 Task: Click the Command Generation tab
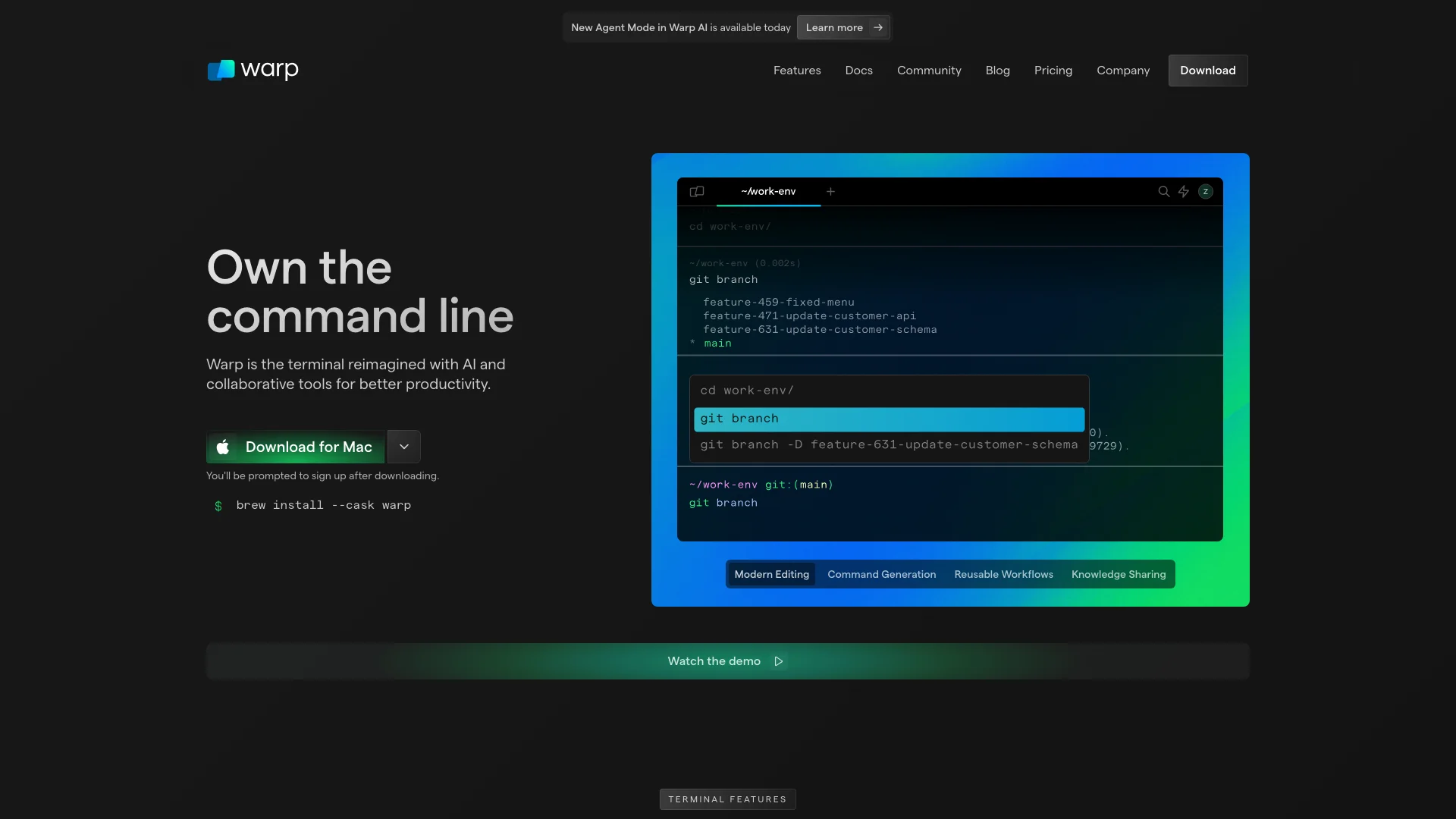click(x=881, y=573)
